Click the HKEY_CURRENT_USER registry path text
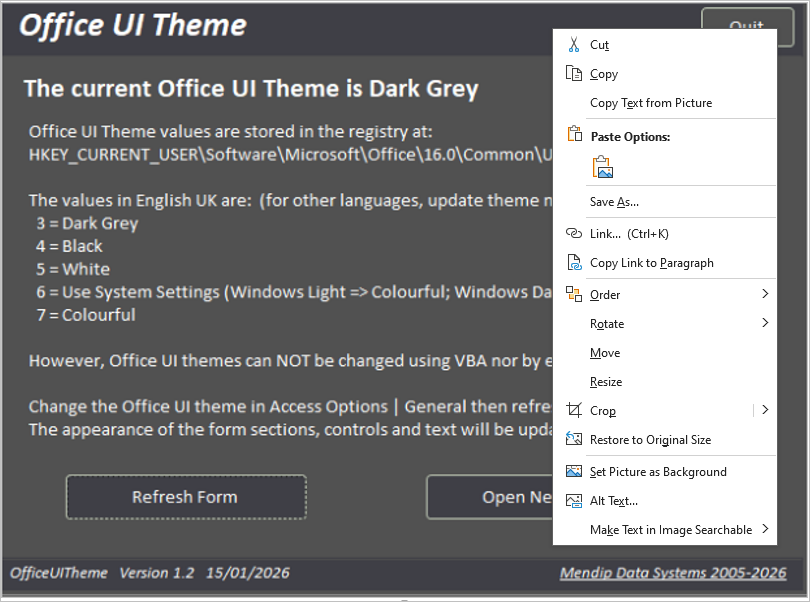The width and height of the screenshot is (810, 602). pyautogui.click(x=290, y=155)
